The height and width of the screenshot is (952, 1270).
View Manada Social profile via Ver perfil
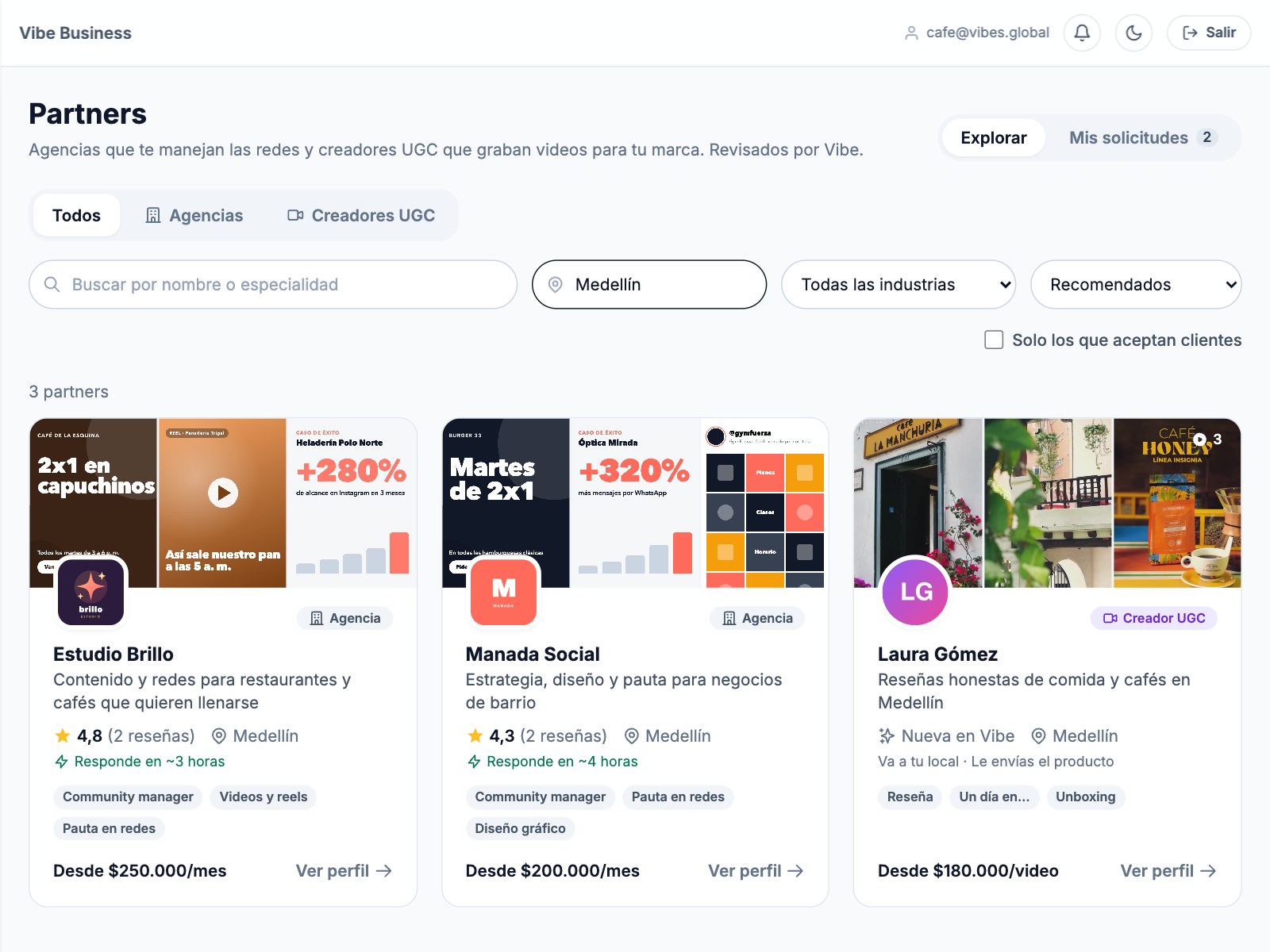pos(756,871)
